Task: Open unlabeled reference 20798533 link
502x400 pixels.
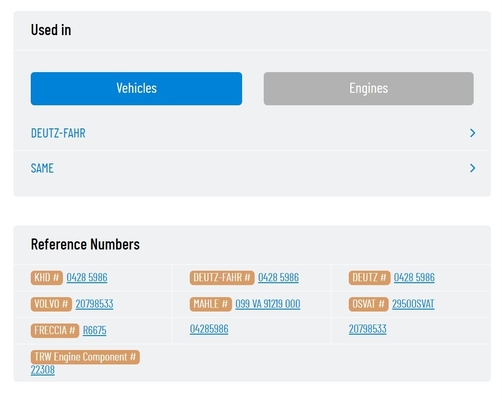Action: point(367,329)
